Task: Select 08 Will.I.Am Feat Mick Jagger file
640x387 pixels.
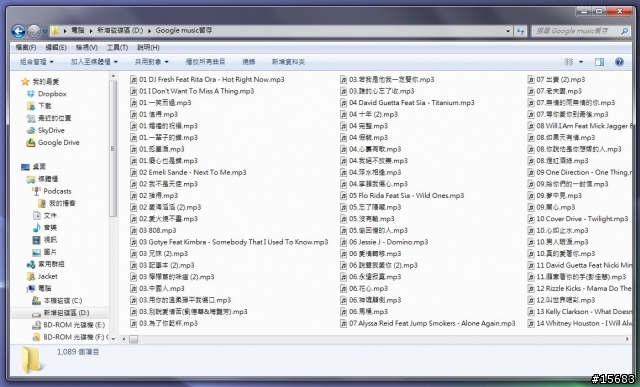Action: tap(579, 126)
